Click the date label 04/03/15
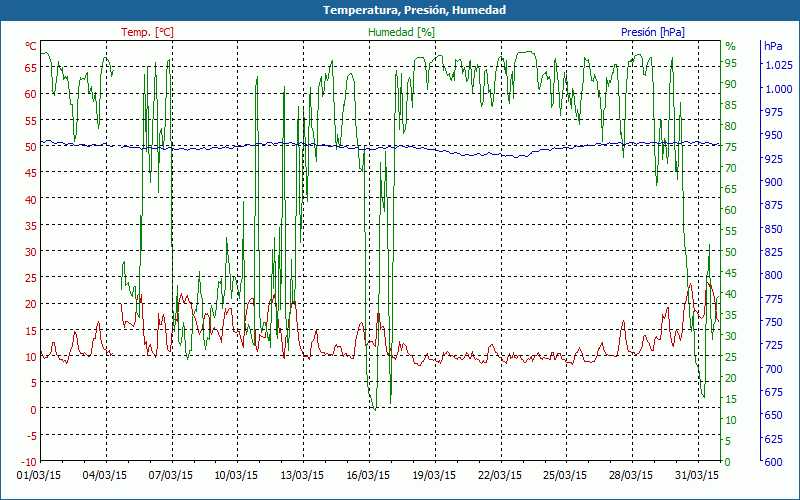Screen dimensions: 800x500 [105, 475]
